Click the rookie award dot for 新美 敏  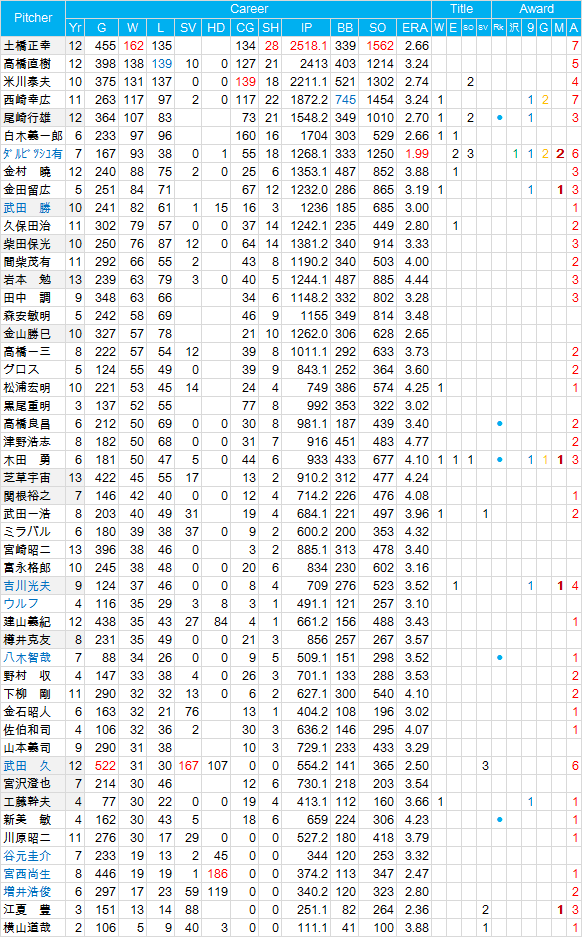tap(499, 819)
